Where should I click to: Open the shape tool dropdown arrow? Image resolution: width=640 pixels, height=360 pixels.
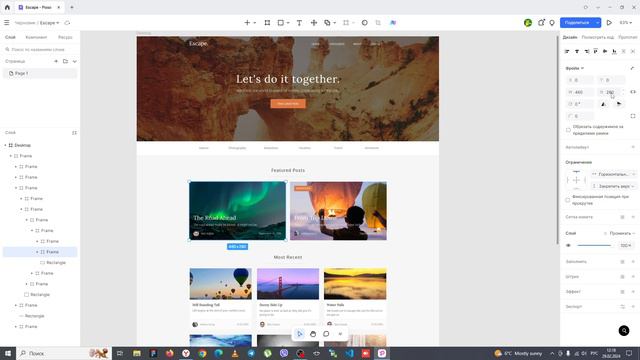(x=288, y=23)
